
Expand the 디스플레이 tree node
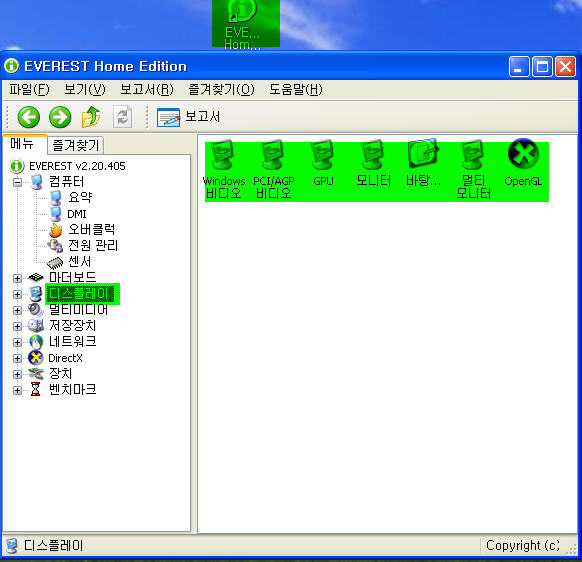(17, 294)
